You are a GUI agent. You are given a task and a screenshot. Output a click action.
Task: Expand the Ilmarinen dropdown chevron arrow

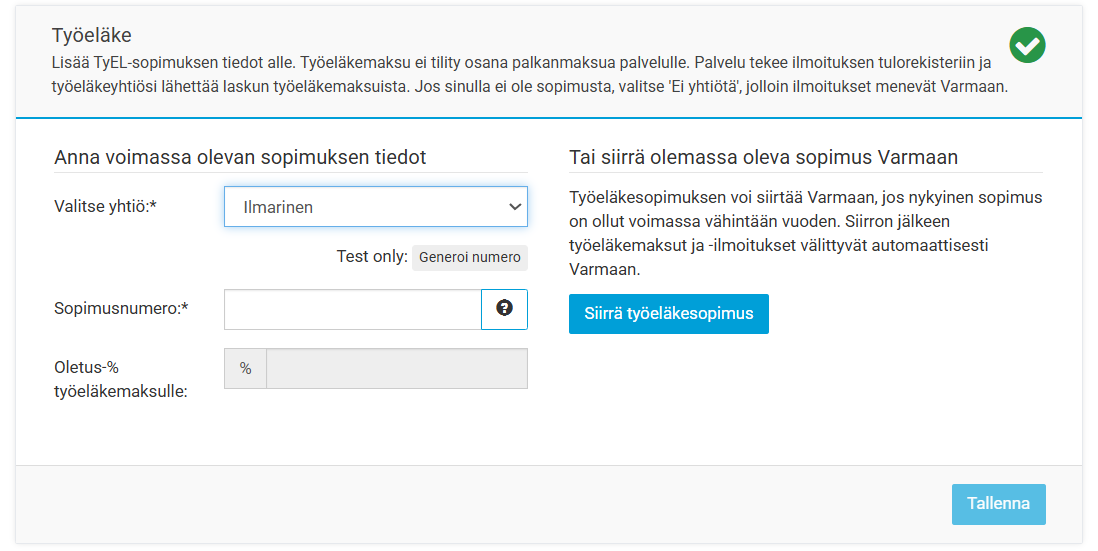(515, 207)
